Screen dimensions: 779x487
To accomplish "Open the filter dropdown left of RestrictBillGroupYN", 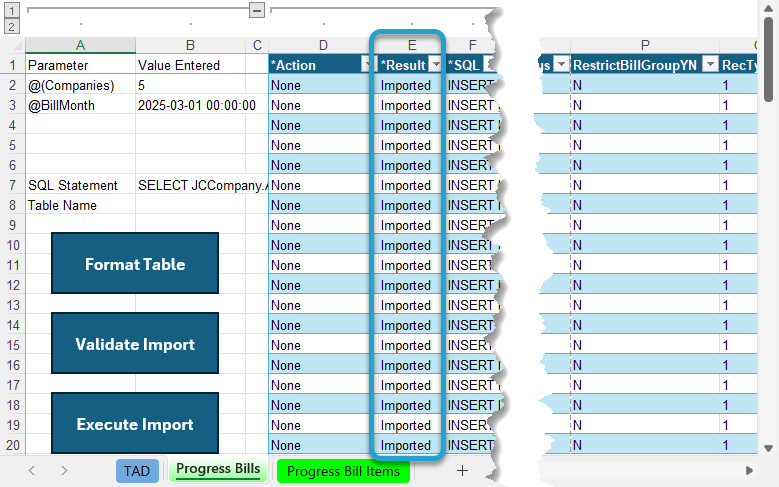I will point(561,65).
